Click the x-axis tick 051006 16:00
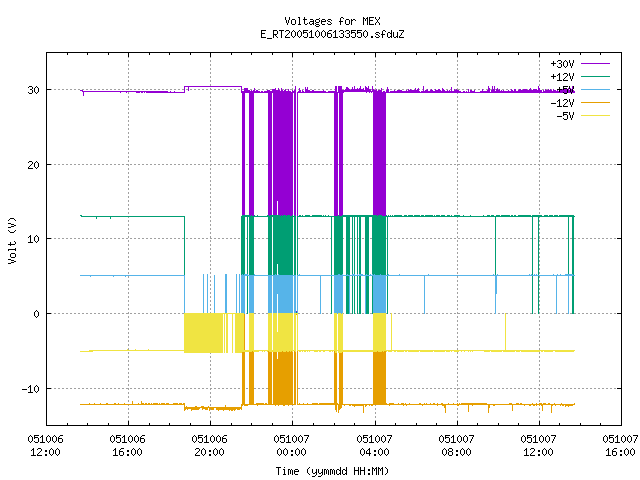 pos(128,446)
